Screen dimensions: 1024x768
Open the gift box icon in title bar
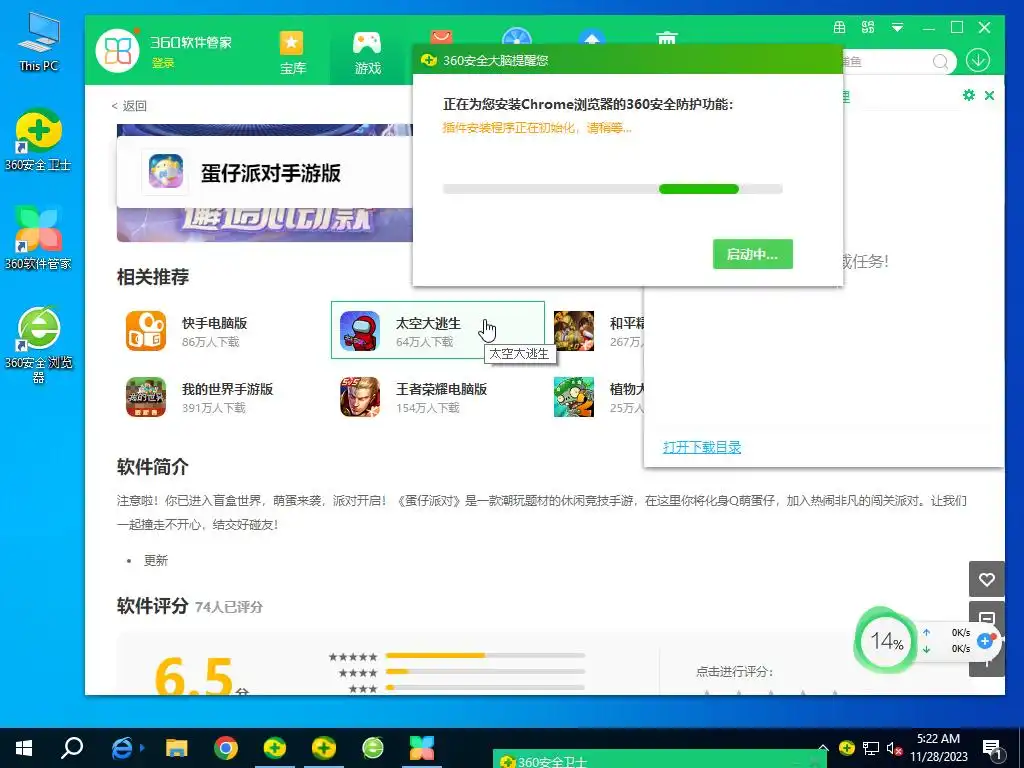pos(839,27)
